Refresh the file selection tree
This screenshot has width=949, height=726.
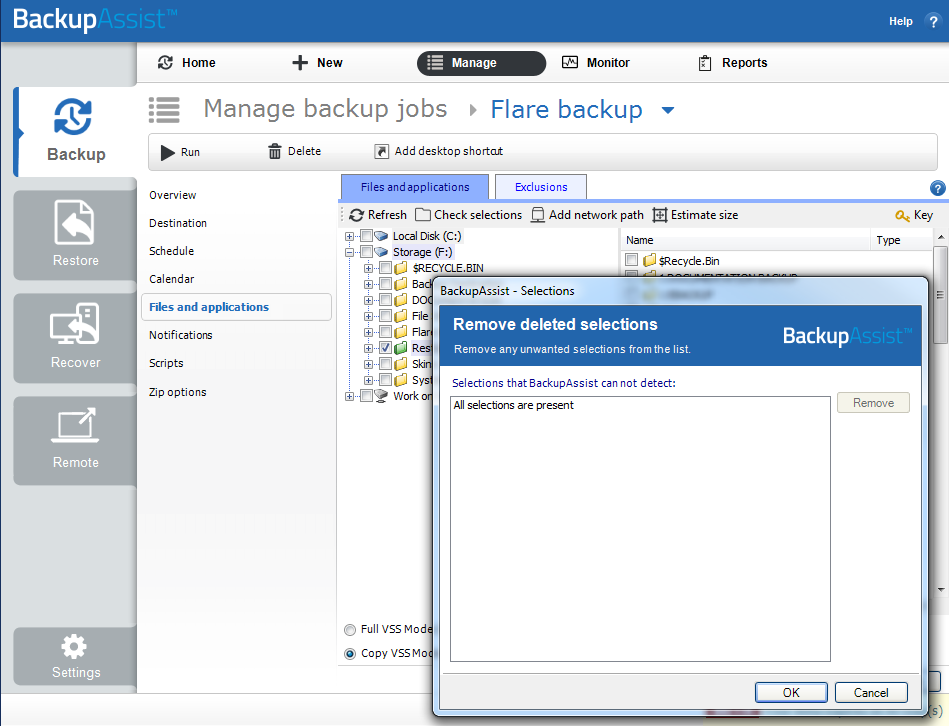tap(378, 215)
